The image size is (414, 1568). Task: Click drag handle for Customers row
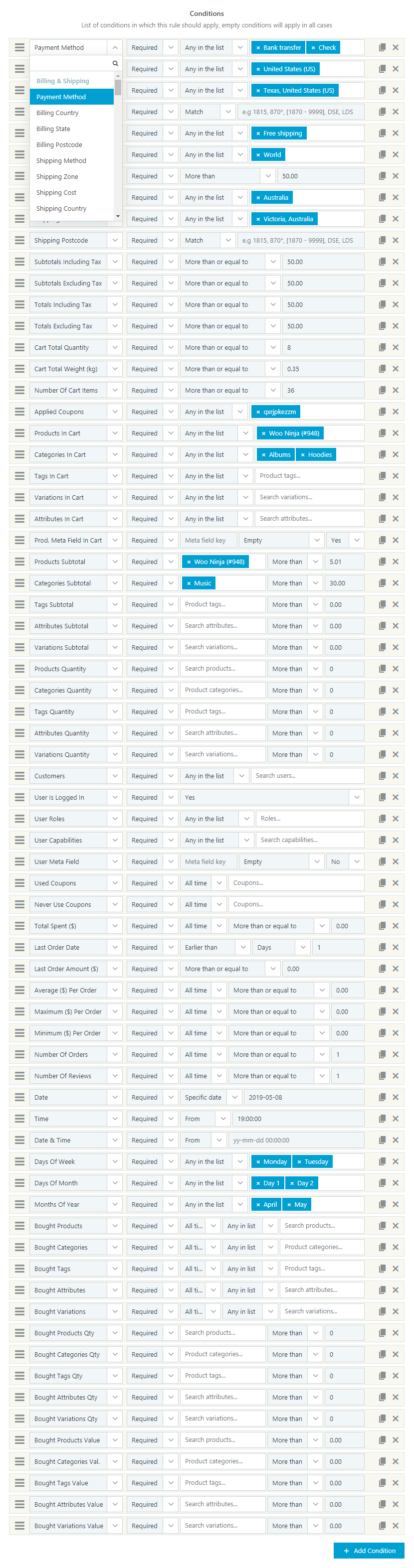pyautogui.click(x=19, y=776)
